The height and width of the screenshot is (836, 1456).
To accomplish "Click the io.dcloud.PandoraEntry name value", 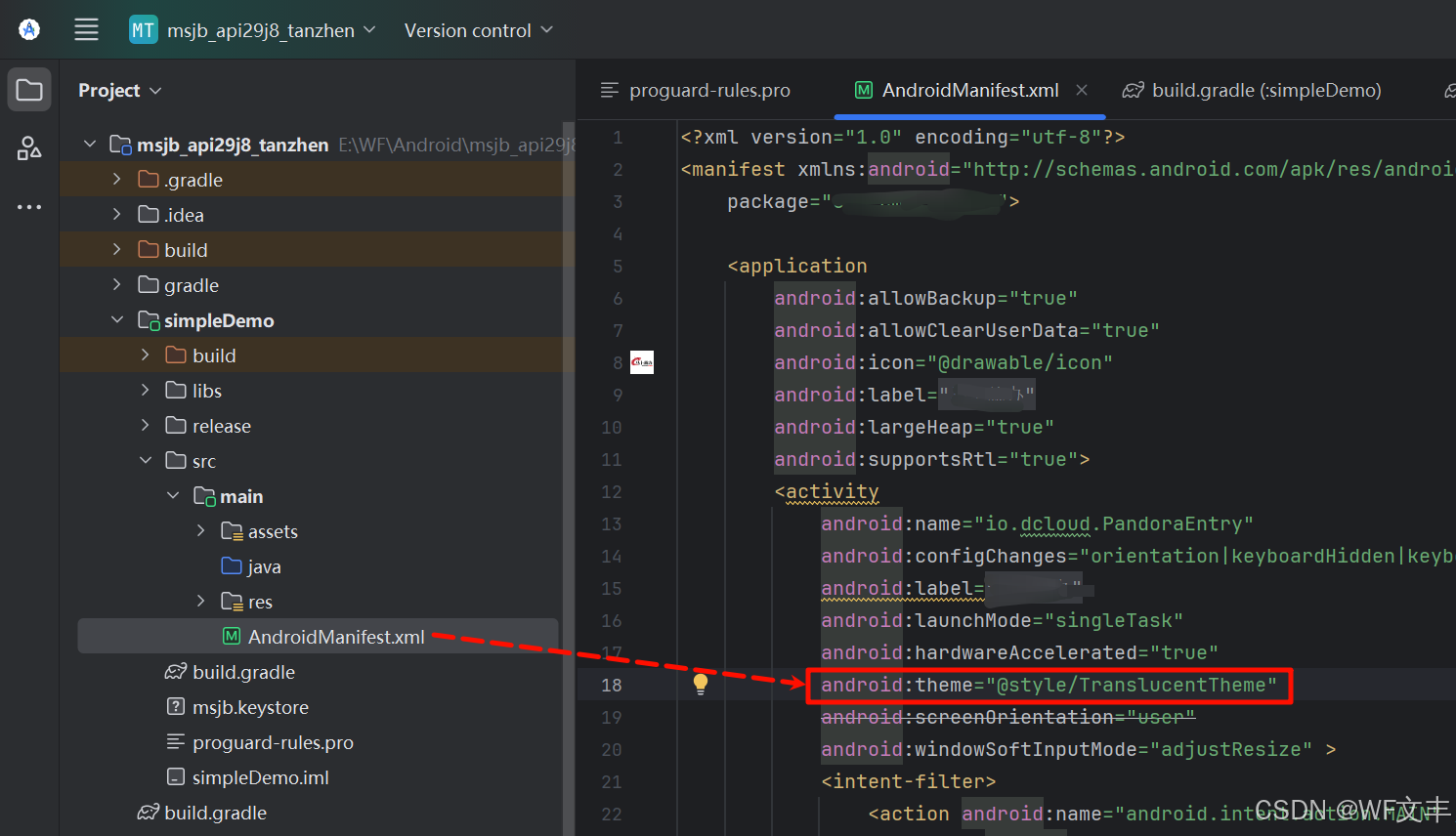I will pyautogui.click(x=1114, y=523).
